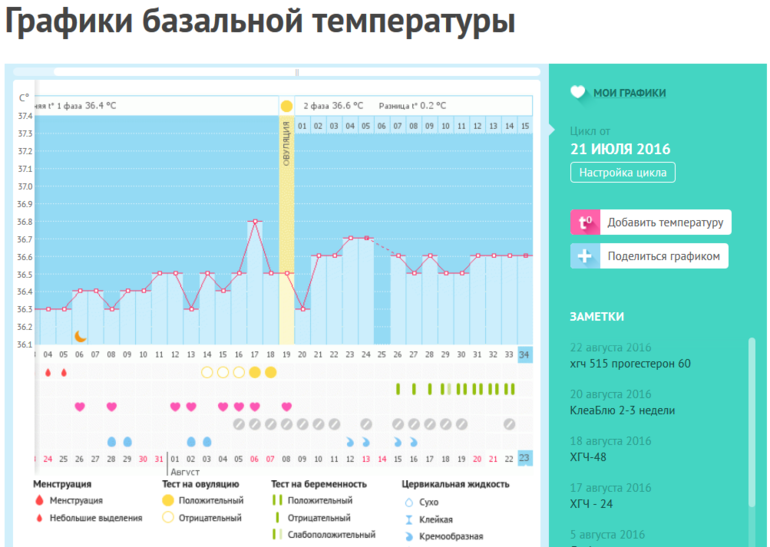Click the pink heart on cycle day 08
Viewport: 770px width, 547px height.
coord(111,407)
